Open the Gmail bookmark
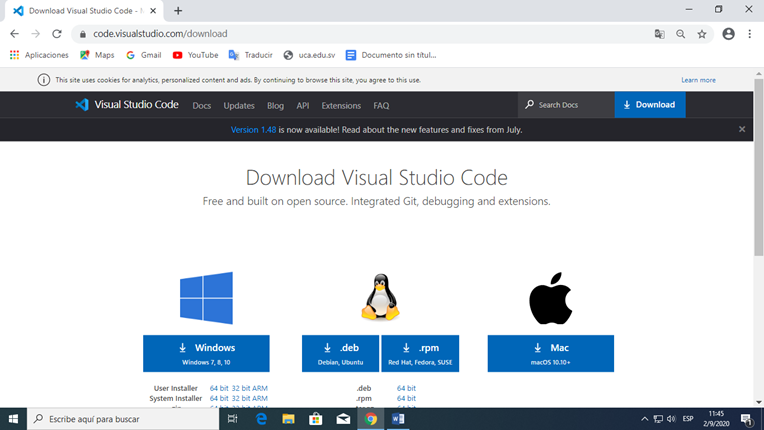 click(x=144, y=55)
